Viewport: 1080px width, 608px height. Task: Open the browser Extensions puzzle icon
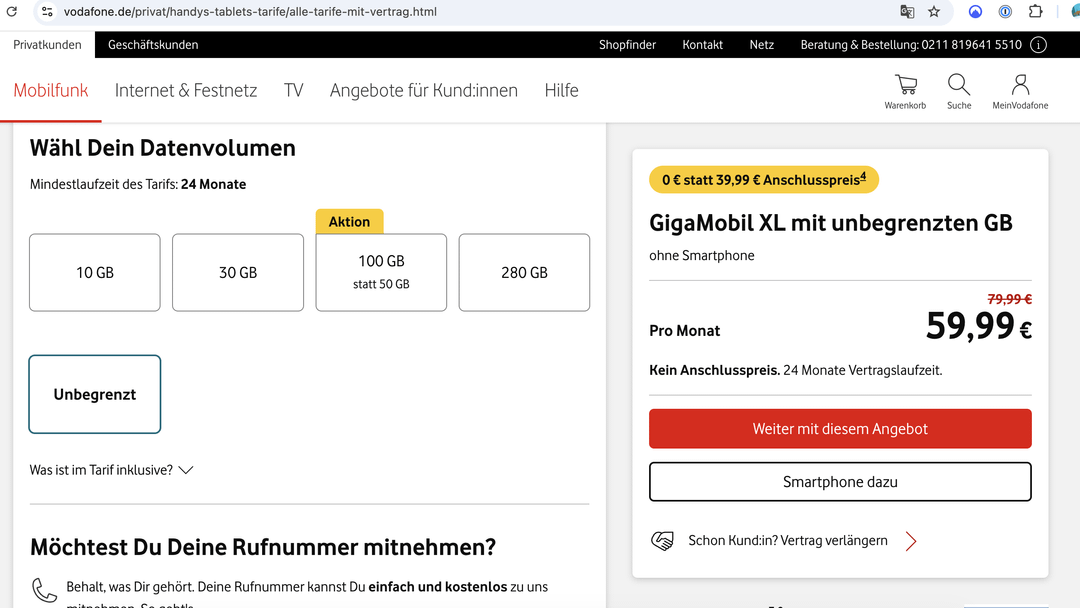tap(1036, 12)
